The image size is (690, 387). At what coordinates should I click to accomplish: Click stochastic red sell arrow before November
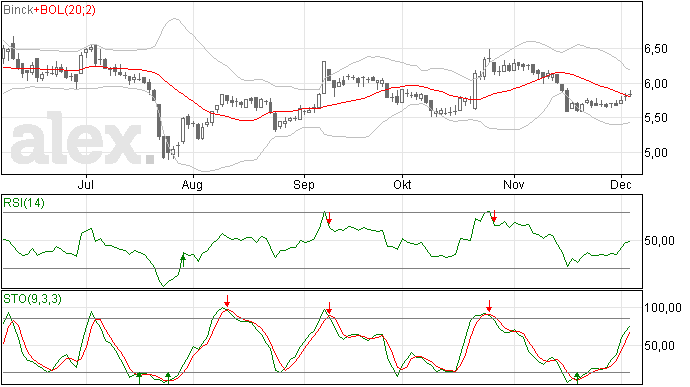click(x=489, y=306)
